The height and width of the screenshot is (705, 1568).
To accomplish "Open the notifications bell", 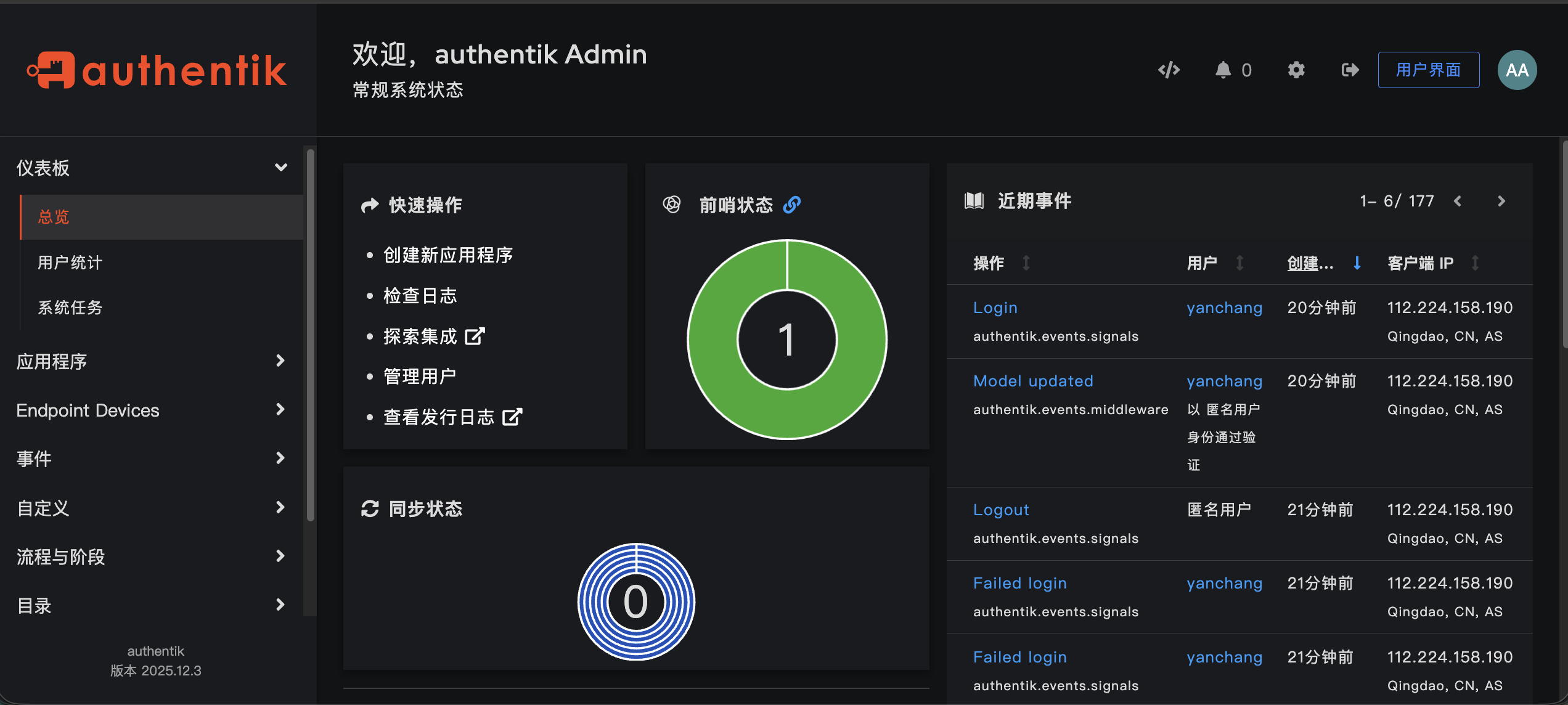I will [1225, 70].
